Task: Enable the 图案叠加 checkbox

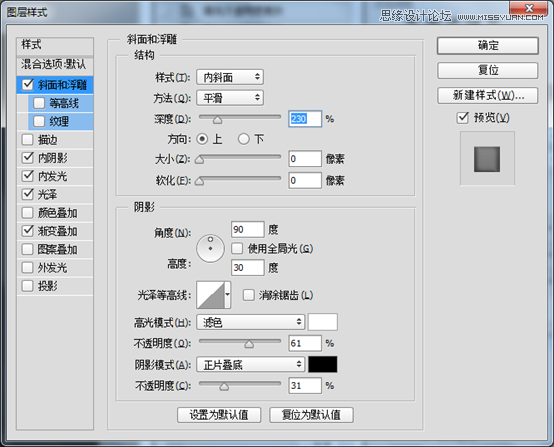Action: (x=28, y=249)
